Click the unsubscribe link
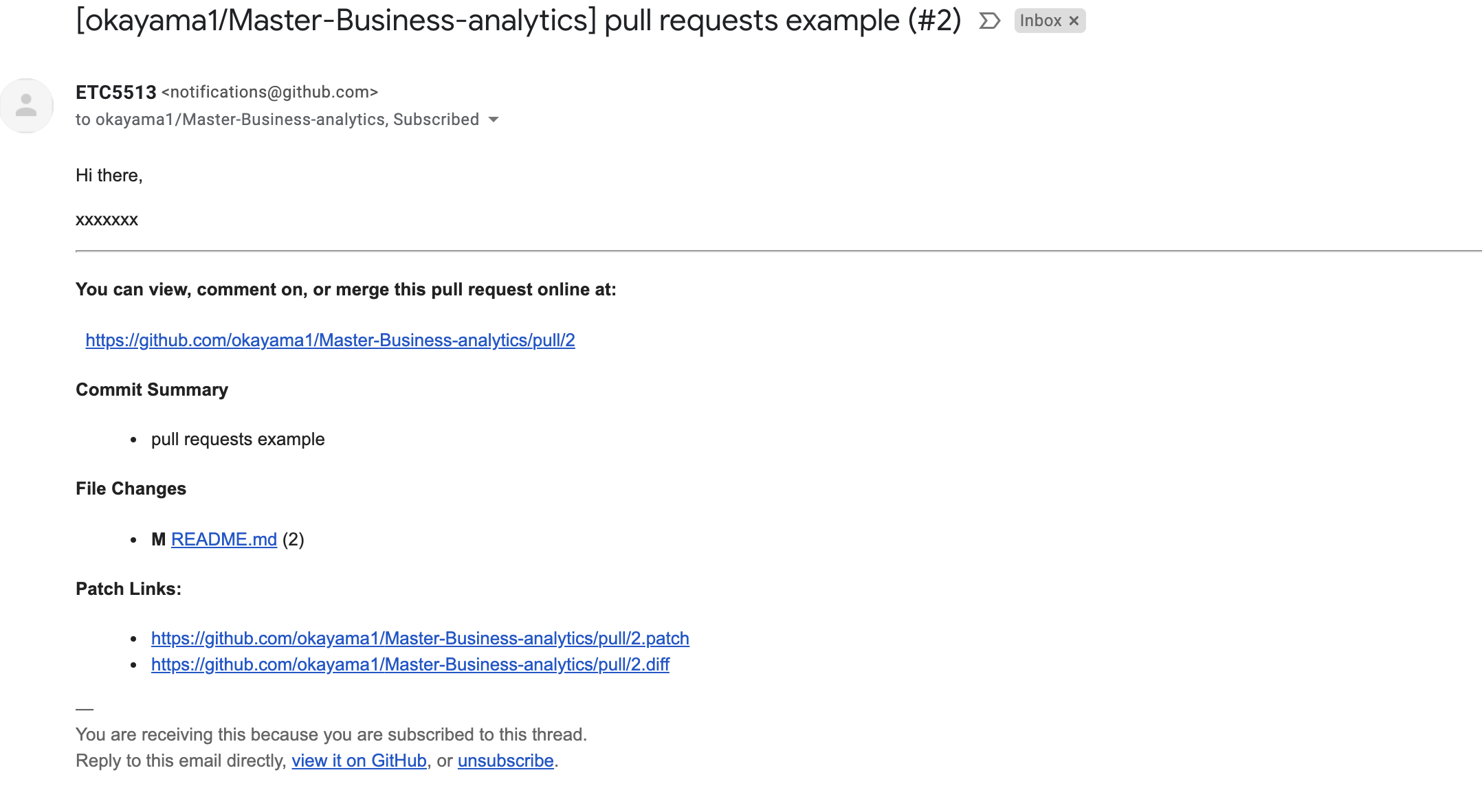 [505, 760]
